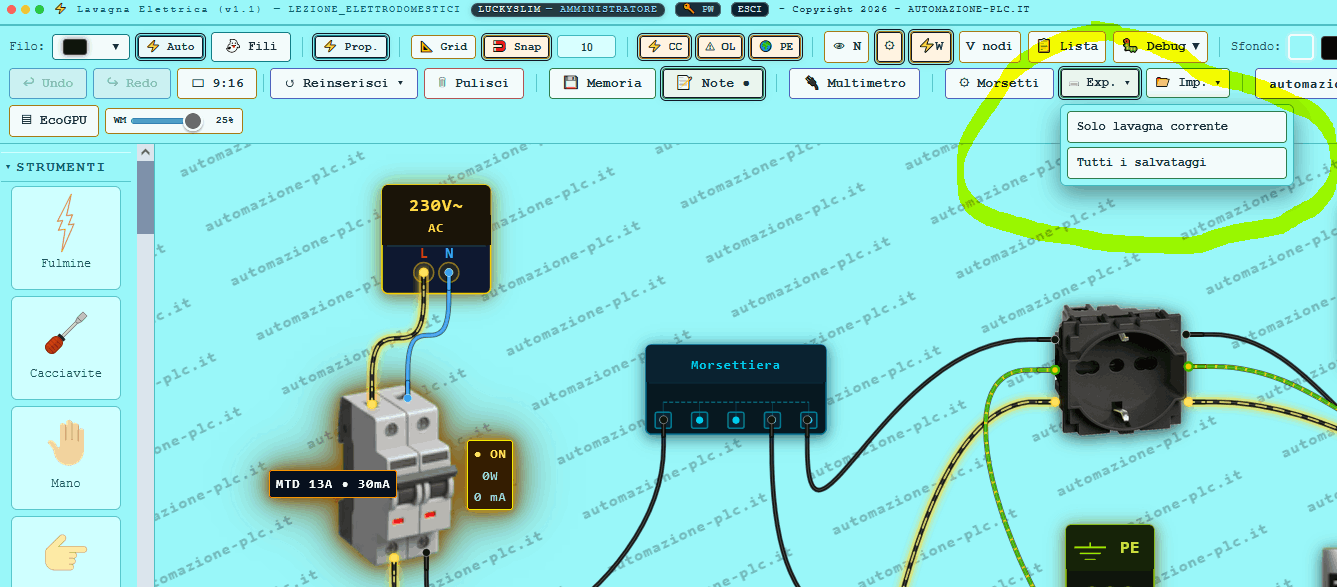Screen dimensions: 1337x587
Task: Open the Filo wire color dropdown
Action: click(91, 47)
